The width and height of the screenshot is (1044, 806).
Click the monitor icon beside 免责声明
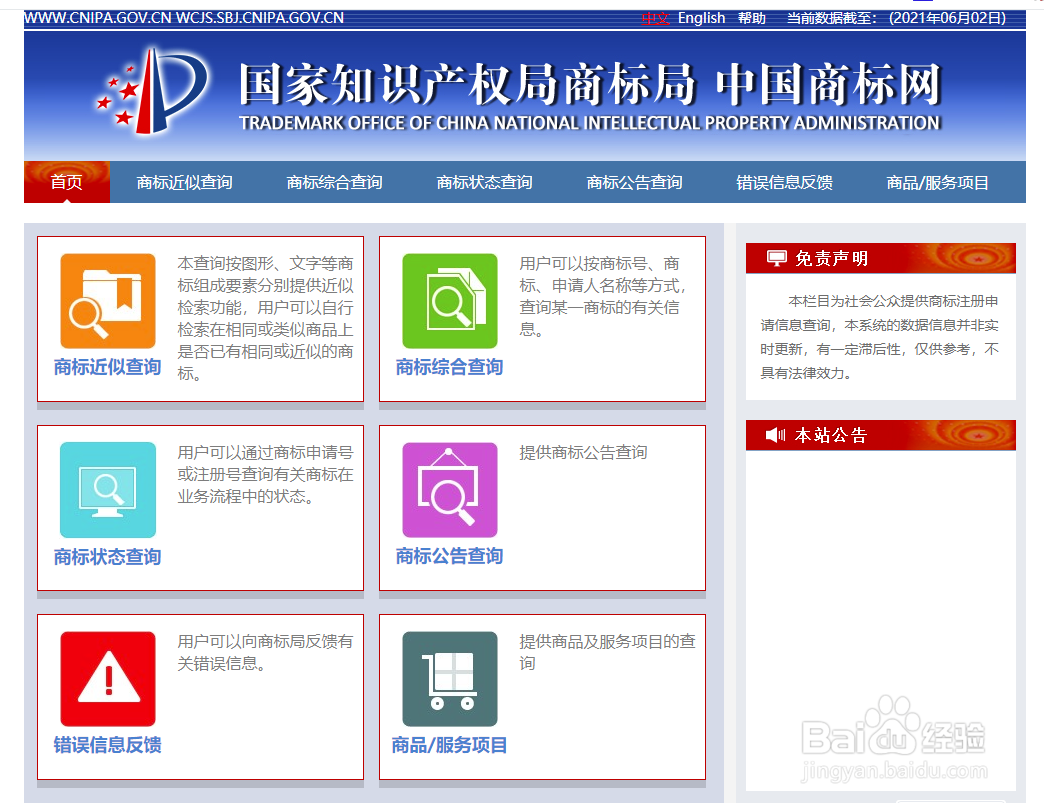(x=776, y=258)
